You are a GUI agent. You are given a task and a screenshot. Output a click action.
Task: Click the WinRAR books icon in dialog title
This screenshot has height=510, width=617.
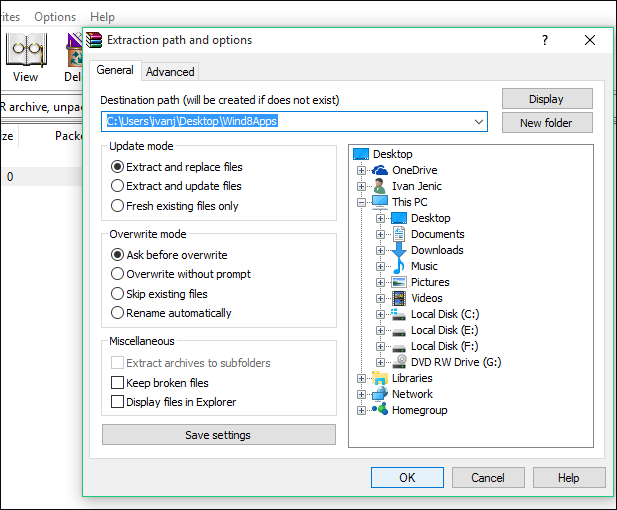[94, 40]
